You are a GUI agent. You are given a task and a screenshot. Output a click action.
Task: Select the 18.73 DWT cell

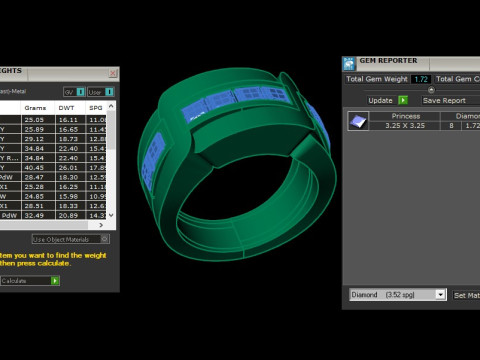[70, 139]
